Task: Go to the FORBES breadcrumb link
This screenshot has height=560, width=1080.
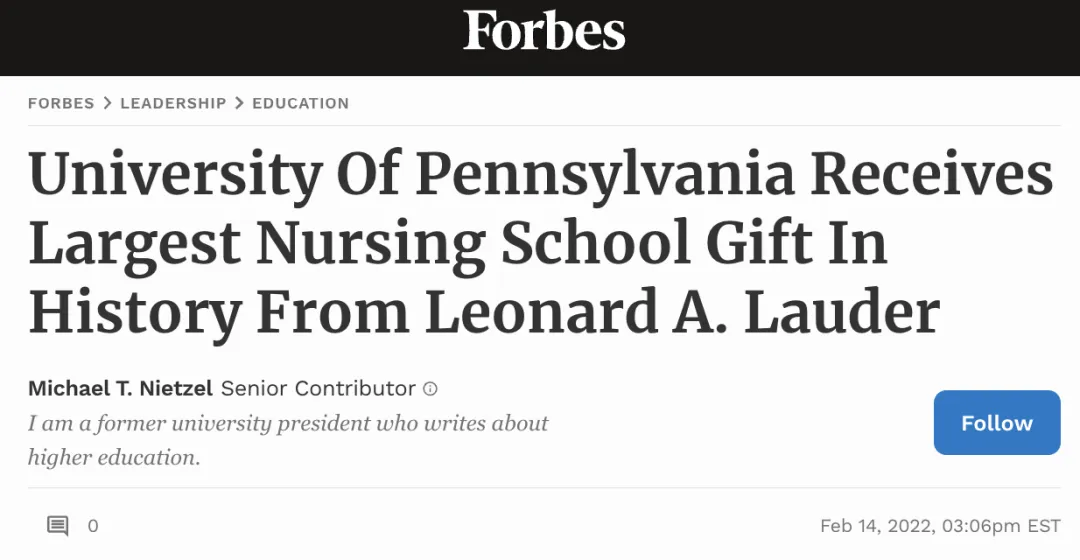Action: point(61,103)
